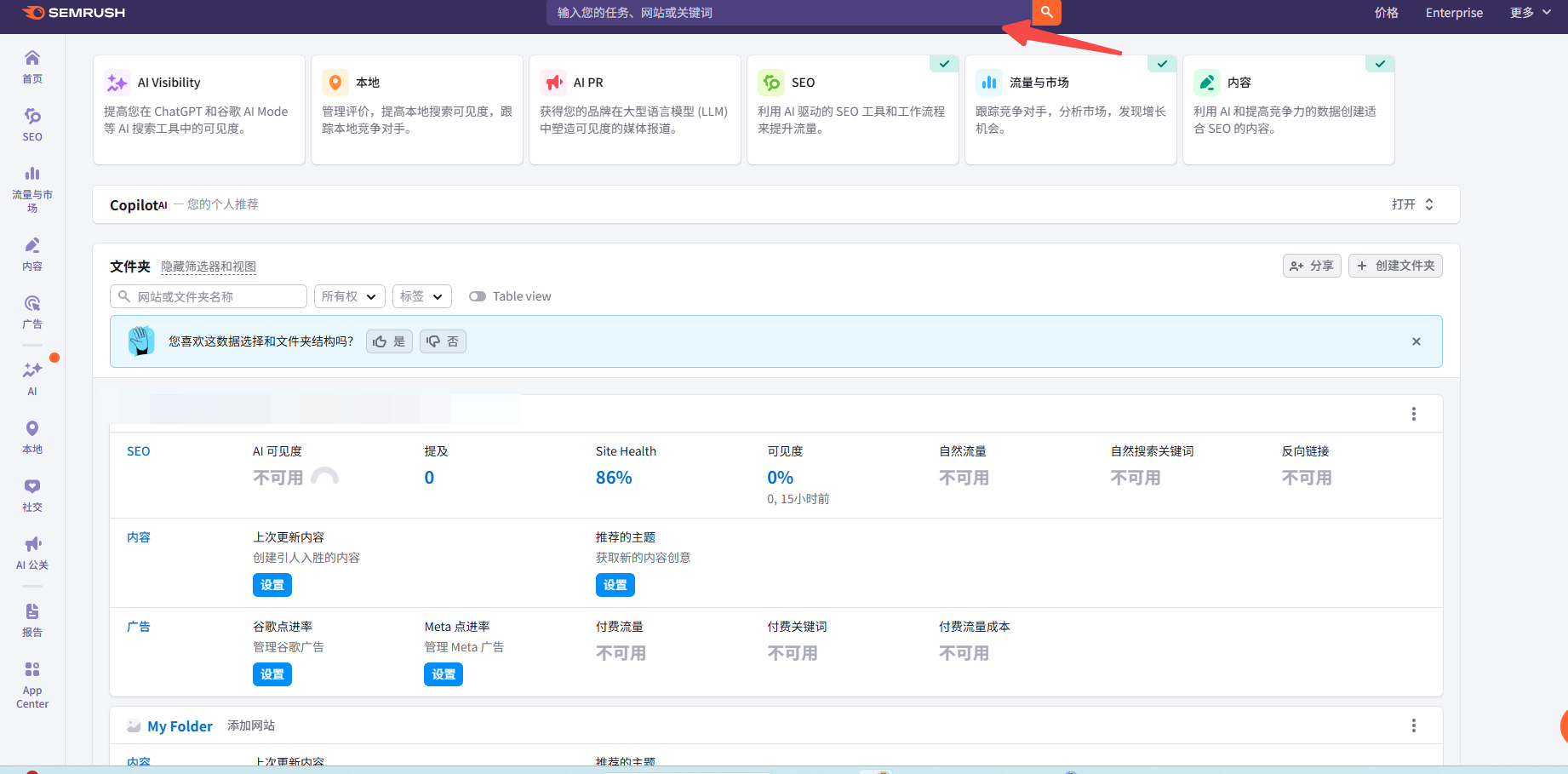
Task: Open App Center from the sidebar
Action: 31,681
